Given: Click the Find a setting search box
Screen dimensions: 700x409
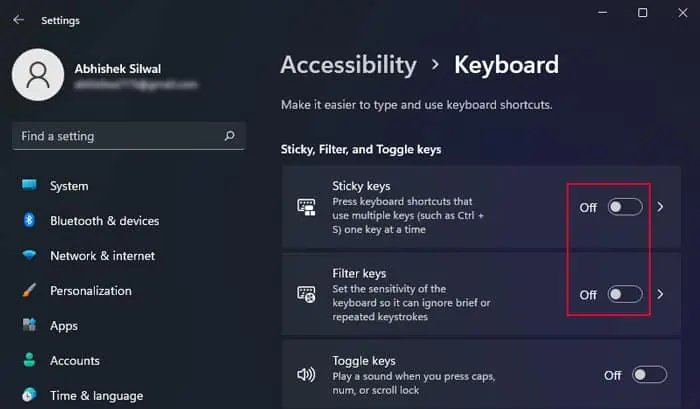Looking at the screenshot, I should (x=115, y=136).
